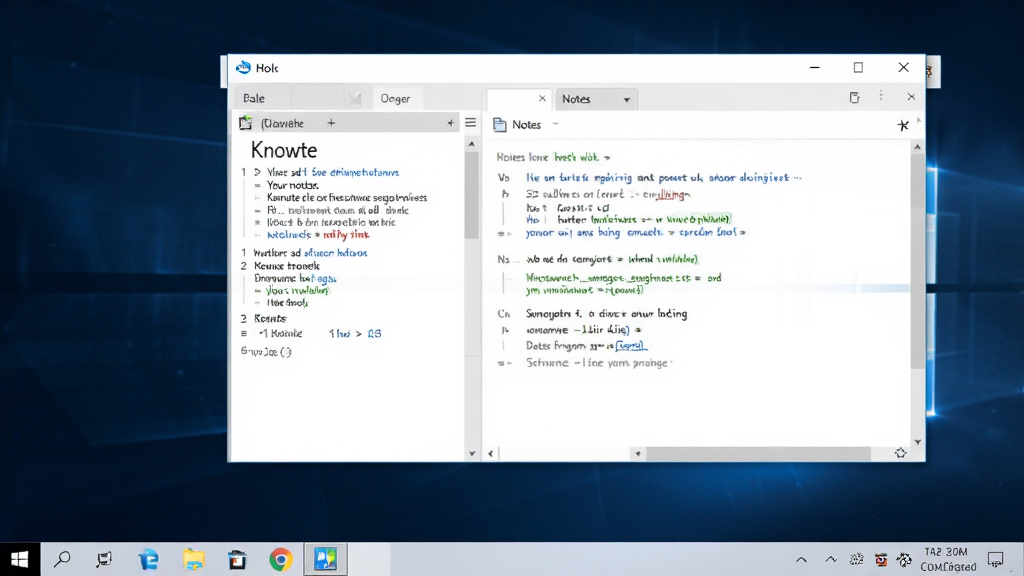Screen dimensions: 1024x576
Task: Click the 'Nertlore ad' outline item
Action: 277,253
